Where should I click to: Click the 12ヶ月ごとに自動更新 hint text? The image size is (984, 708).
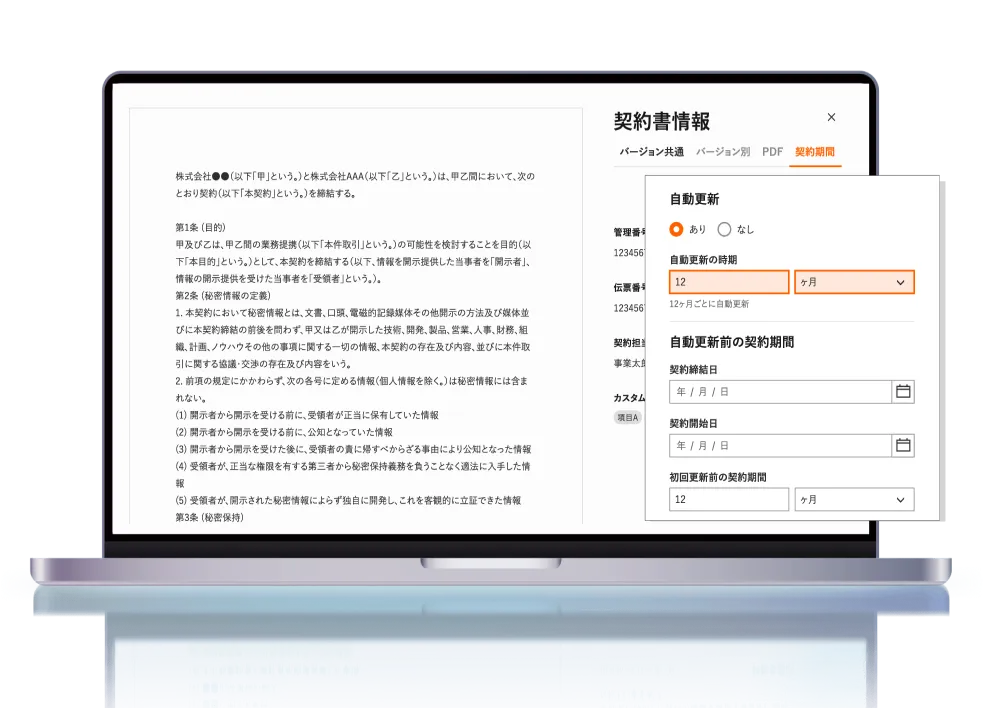tap(709, 304)
